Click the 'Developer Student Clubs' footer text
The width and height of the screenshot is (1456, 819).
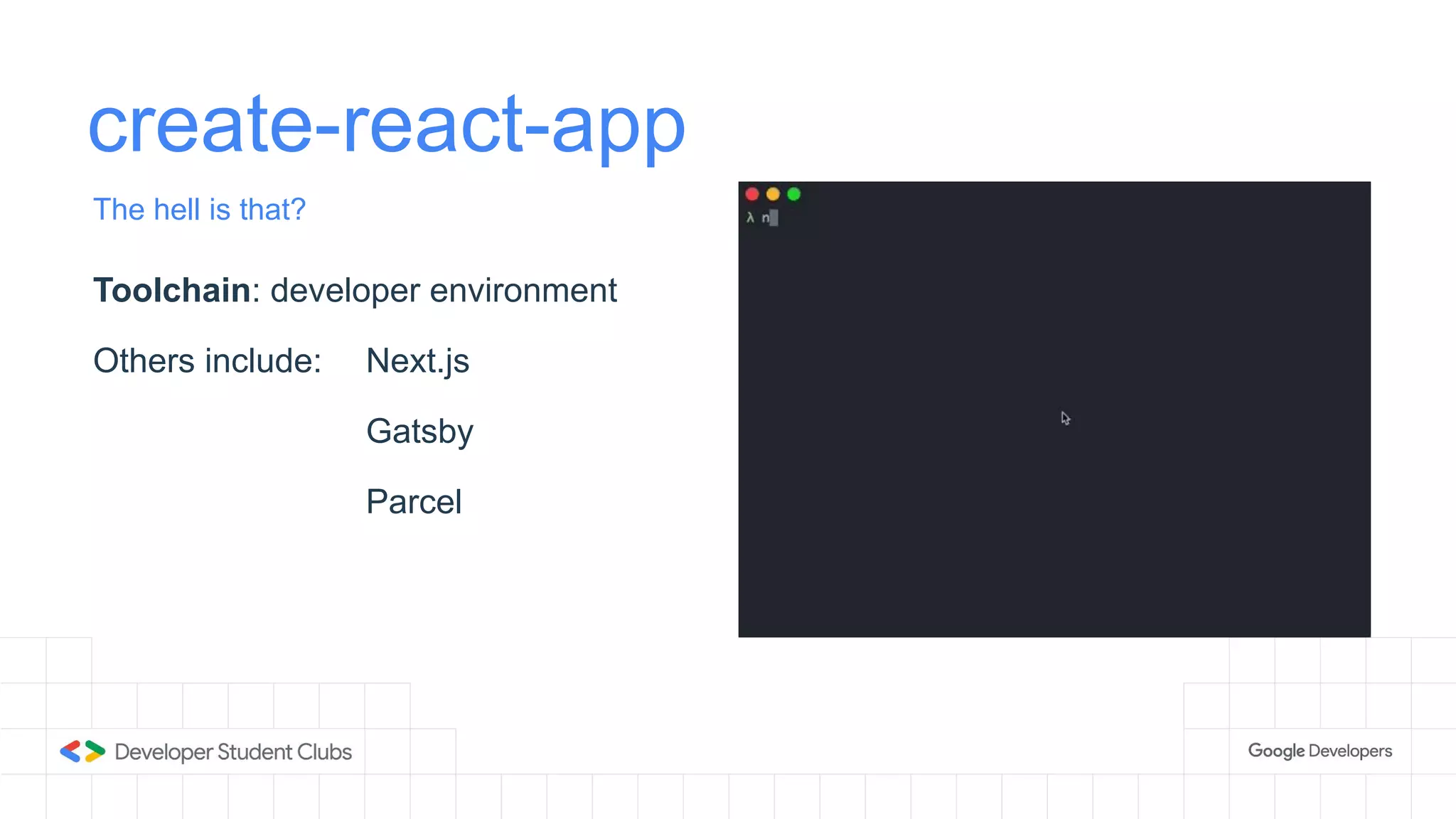pos(233,752)
